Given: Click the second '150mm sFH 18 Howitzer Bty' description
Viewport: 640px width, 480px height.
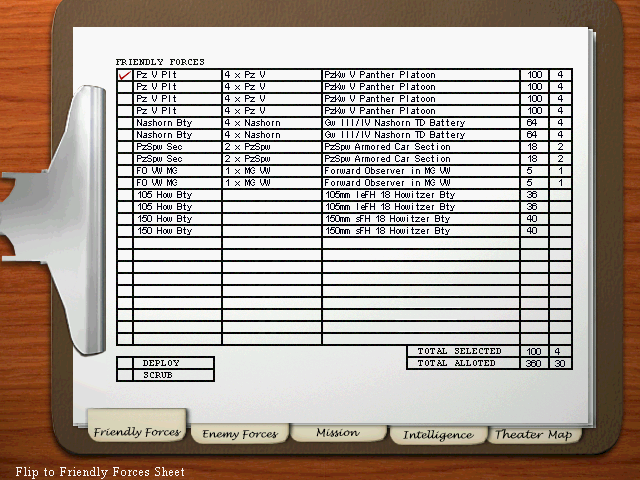Looking at the screenshot, I should coord(387,231).
